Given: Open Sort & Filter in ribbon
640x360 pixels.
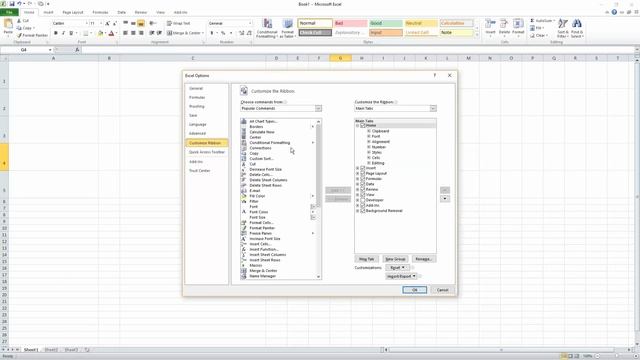Looking at the screenshot, I should [562, 28].
